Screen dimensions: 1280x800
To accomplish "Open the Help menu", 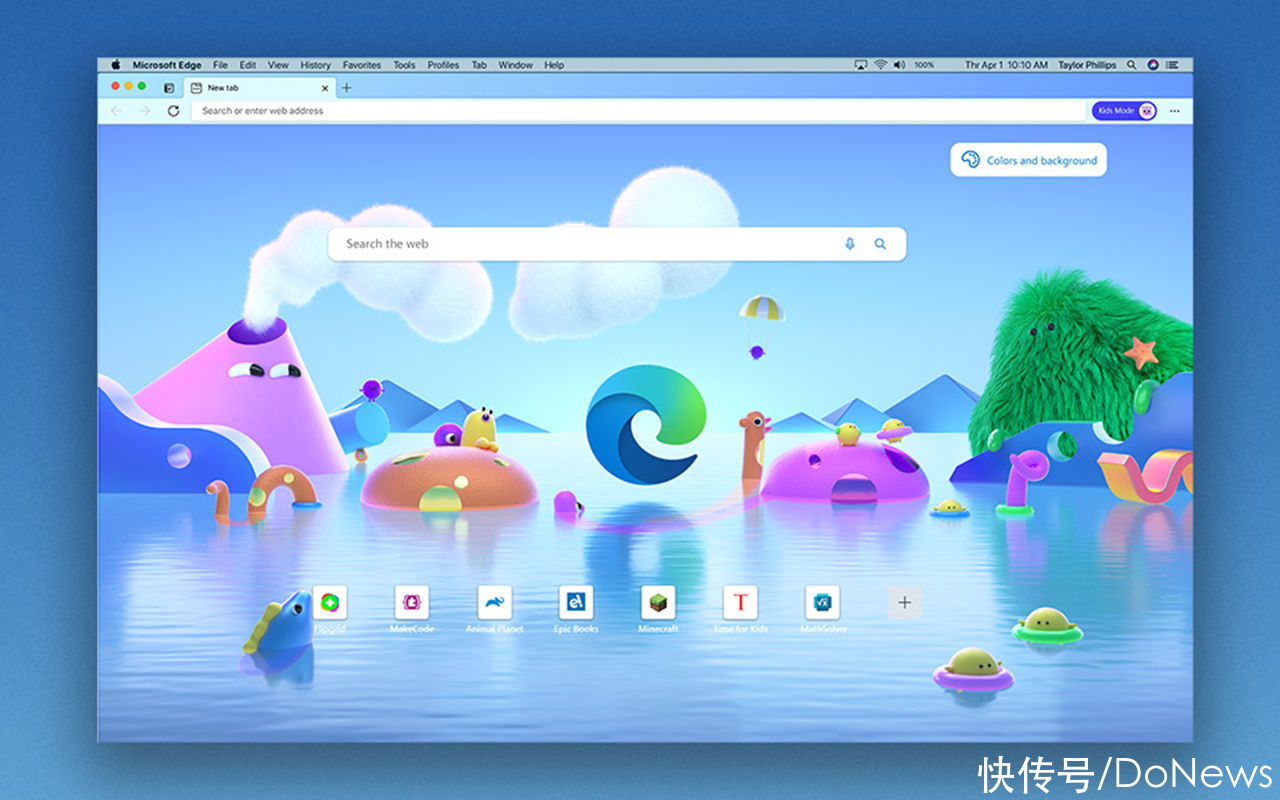I will (x=554, y=65).
